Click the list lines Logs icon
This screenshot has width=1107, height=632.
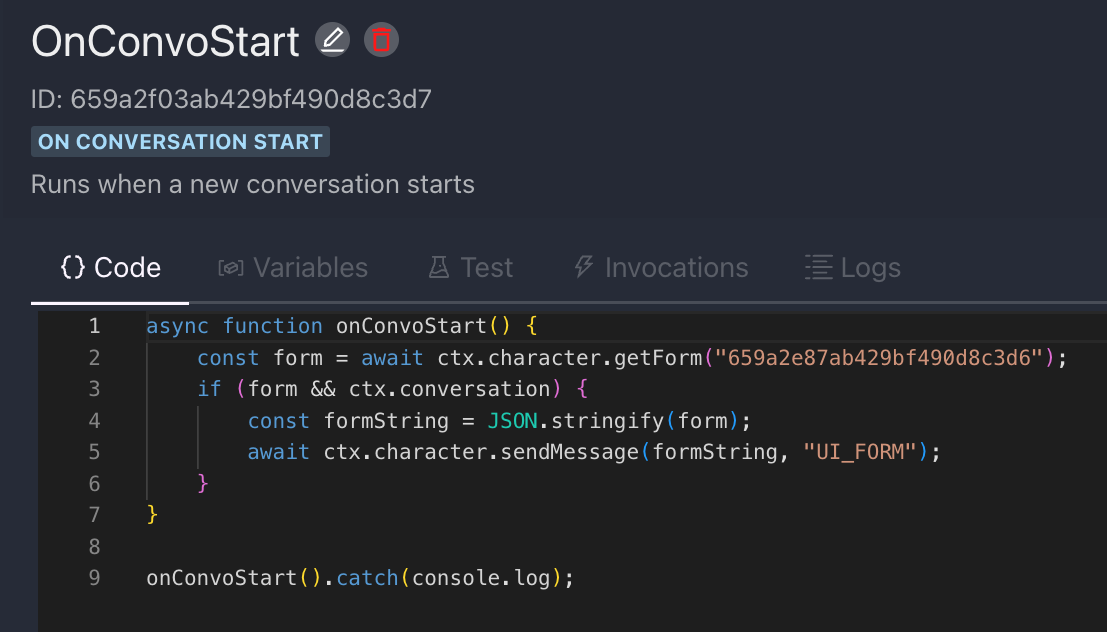(x=819, y=268)
